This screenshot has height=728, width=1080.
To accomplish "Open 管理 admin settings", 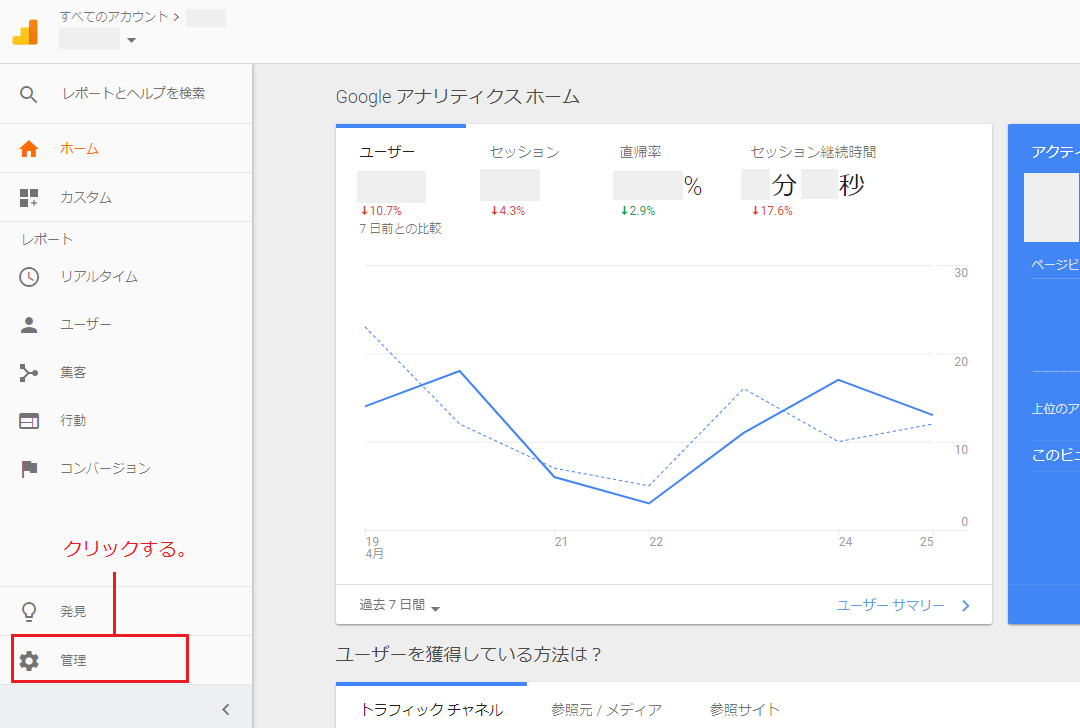I will point(126,661).
